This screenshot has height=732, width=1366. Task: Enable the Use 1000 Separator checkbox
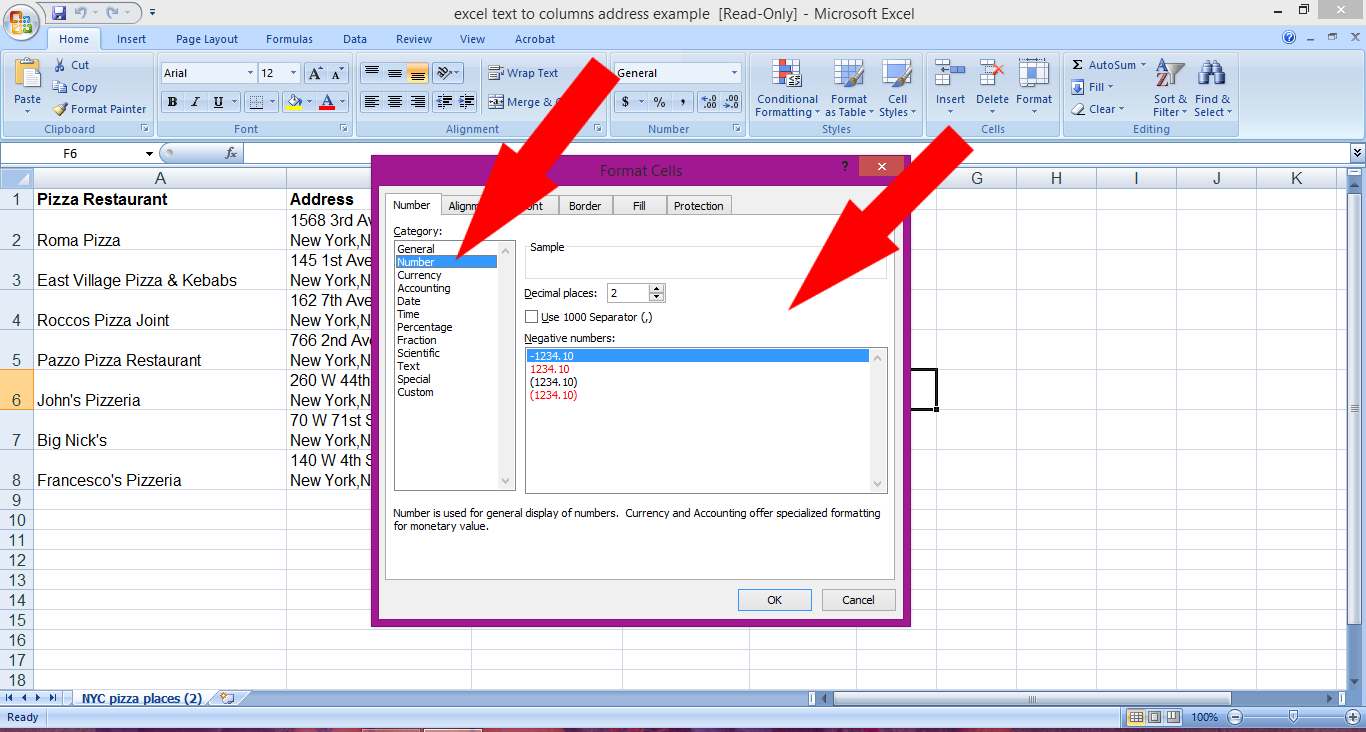point(532,316)
